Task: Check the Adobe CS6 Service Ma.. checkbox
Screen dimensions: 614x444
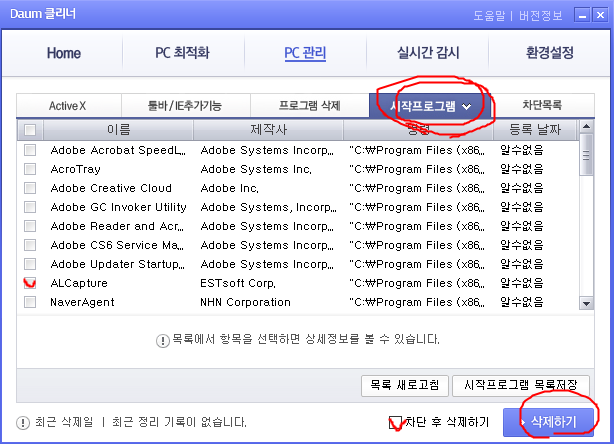Action: point(30,245)
